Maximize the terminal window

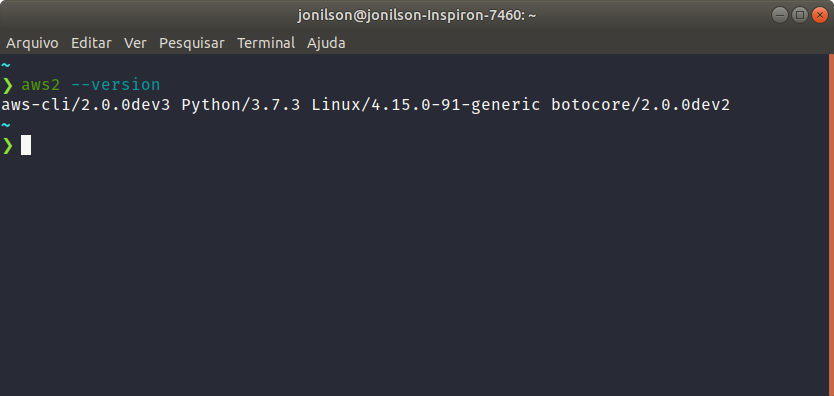point(799,15)
